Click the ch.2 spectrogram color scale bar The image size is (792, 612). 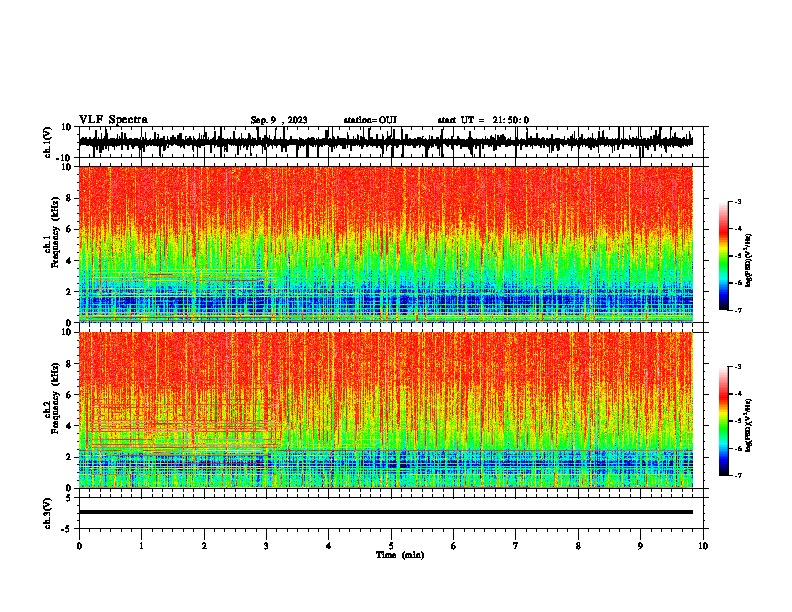tap(724, 421)
